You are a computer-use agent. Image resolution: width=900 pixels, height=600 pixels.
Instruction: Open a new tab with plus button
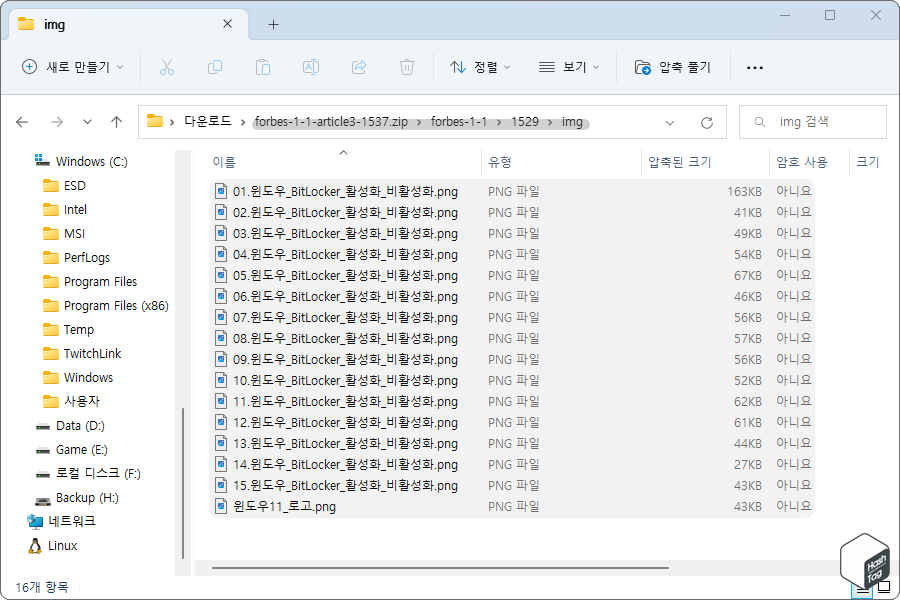[274, 25]
